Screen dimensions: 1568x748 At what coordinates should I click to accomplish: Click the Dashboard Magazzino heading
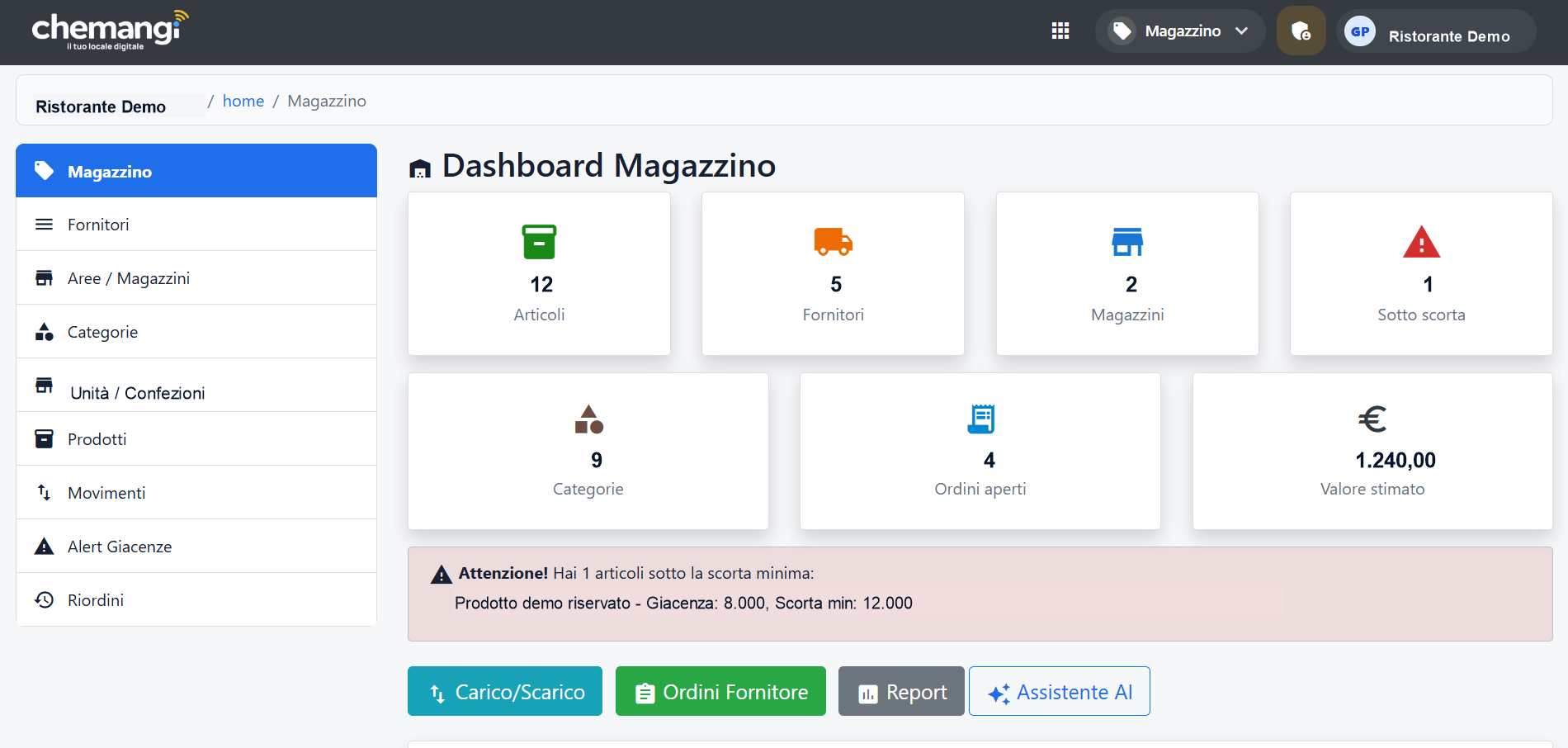(x=609, y=166)
